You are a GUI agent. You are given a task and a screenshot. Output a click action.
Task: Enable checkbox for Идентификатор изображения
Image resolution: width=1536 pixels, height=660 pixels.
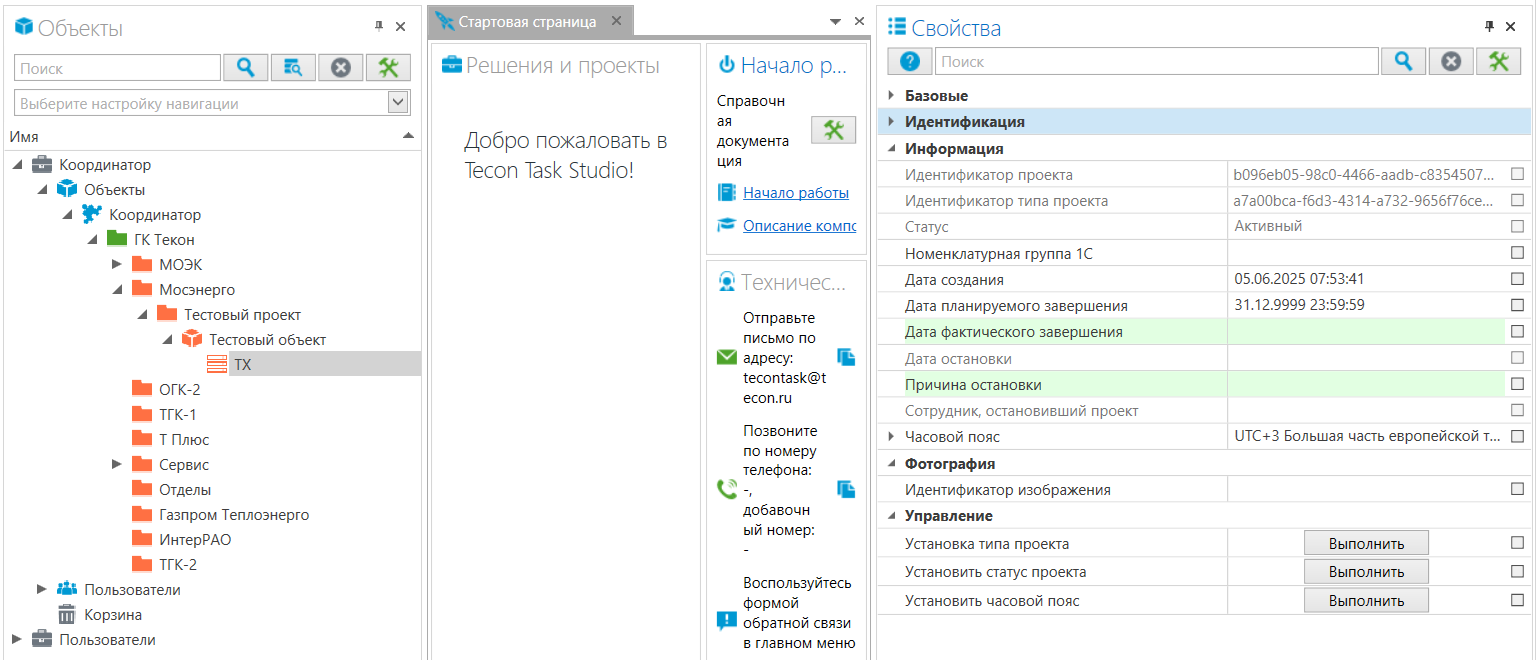point(1517,489)
